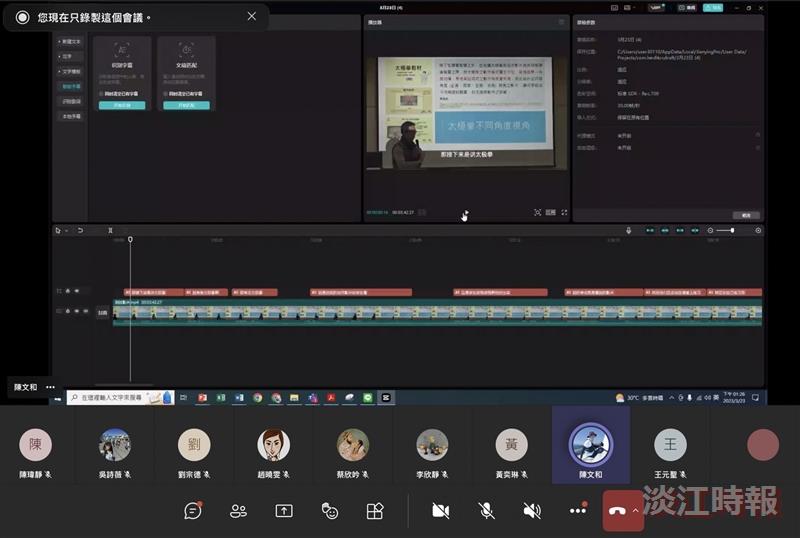This screenshot has width=800, height=538.
Task: Open the aspect ratio button in player
Action: [x=551, y=212]
